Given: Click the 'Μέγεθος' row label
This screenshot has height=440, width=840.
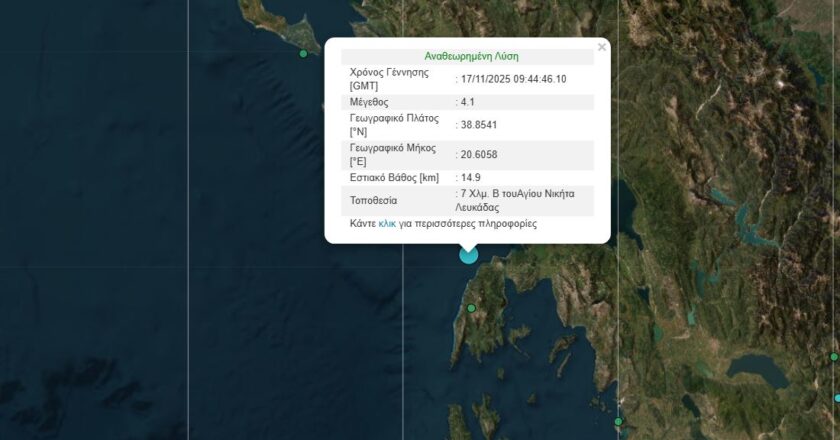Looking at the screenshot, I should pos(369,102).
